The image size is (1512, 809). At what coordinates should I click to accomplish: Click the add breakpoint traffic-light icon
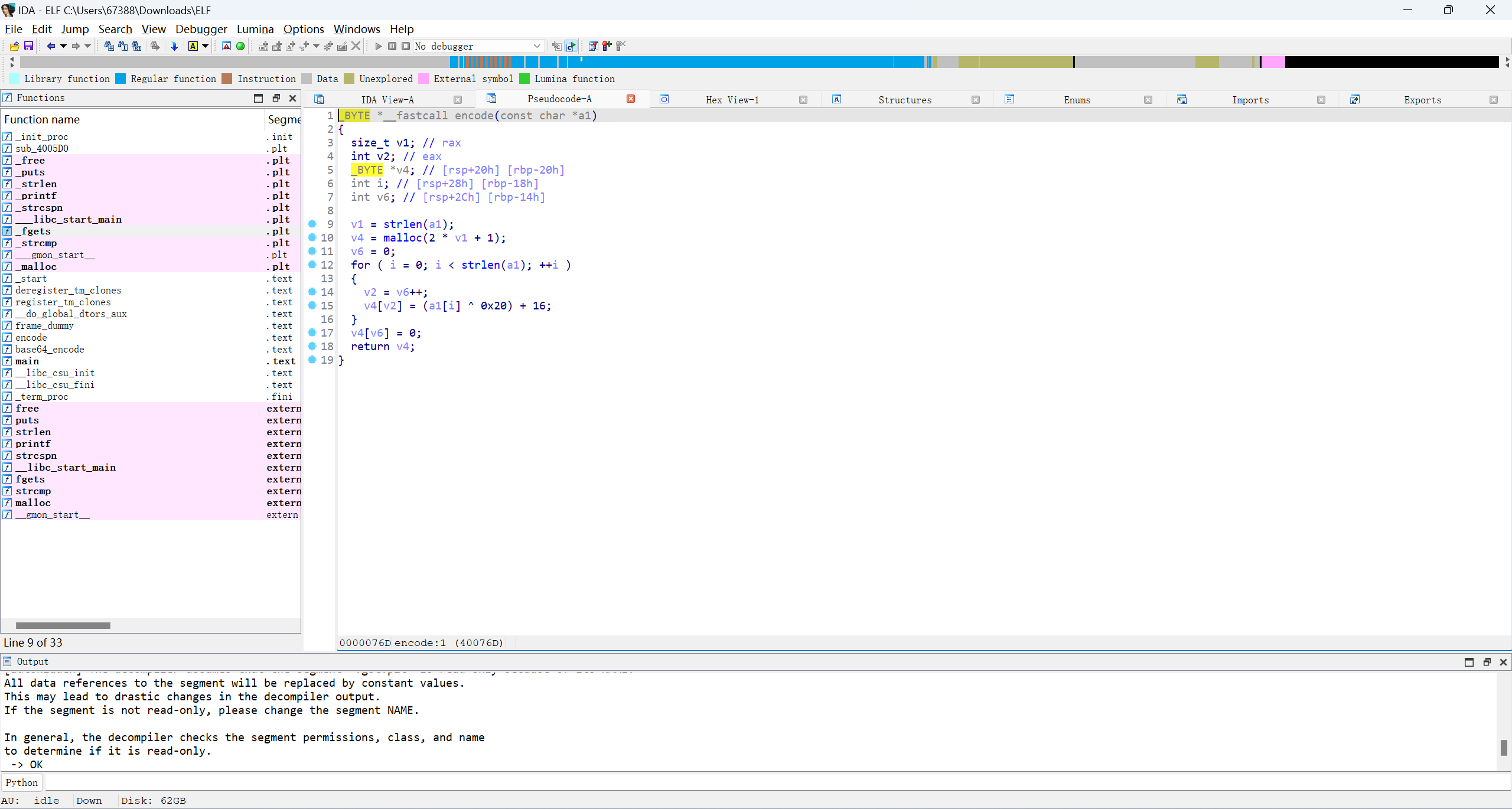pyautogui.click(x=607, y=46)
